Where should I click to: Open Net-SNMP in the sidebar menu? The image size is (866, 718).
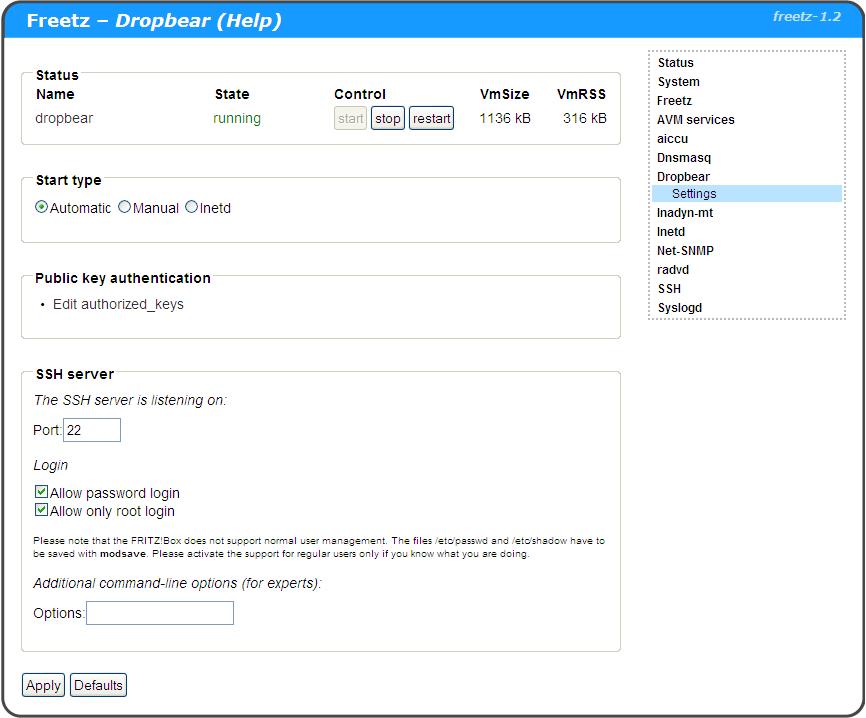point(685,251)
